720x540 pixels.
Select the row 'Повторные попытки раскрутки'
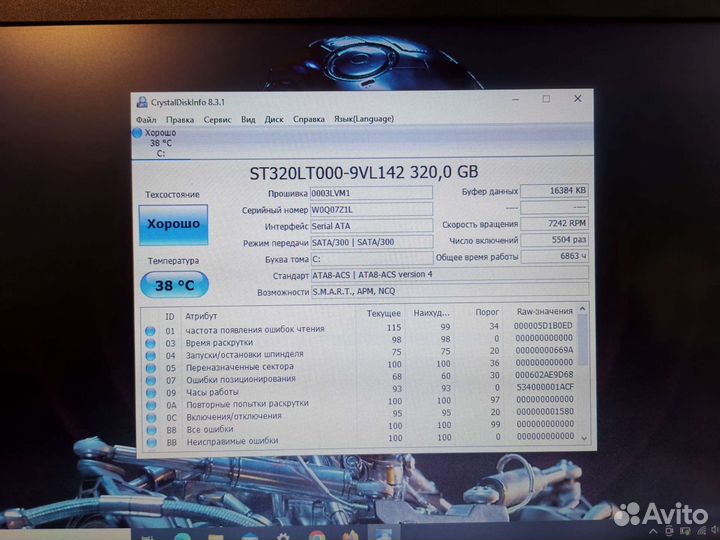click(360, 403)
